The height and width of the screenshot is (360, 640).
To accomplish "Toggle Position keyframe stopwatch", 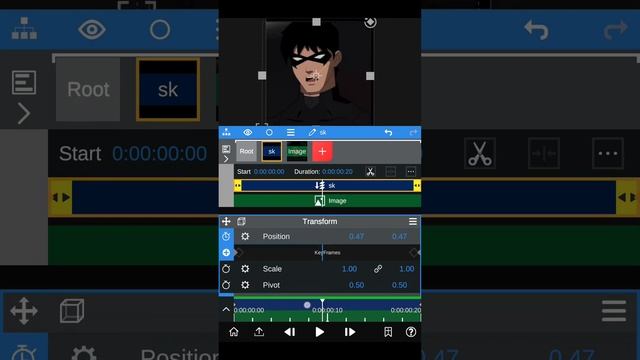I will (x=226, y=236).
